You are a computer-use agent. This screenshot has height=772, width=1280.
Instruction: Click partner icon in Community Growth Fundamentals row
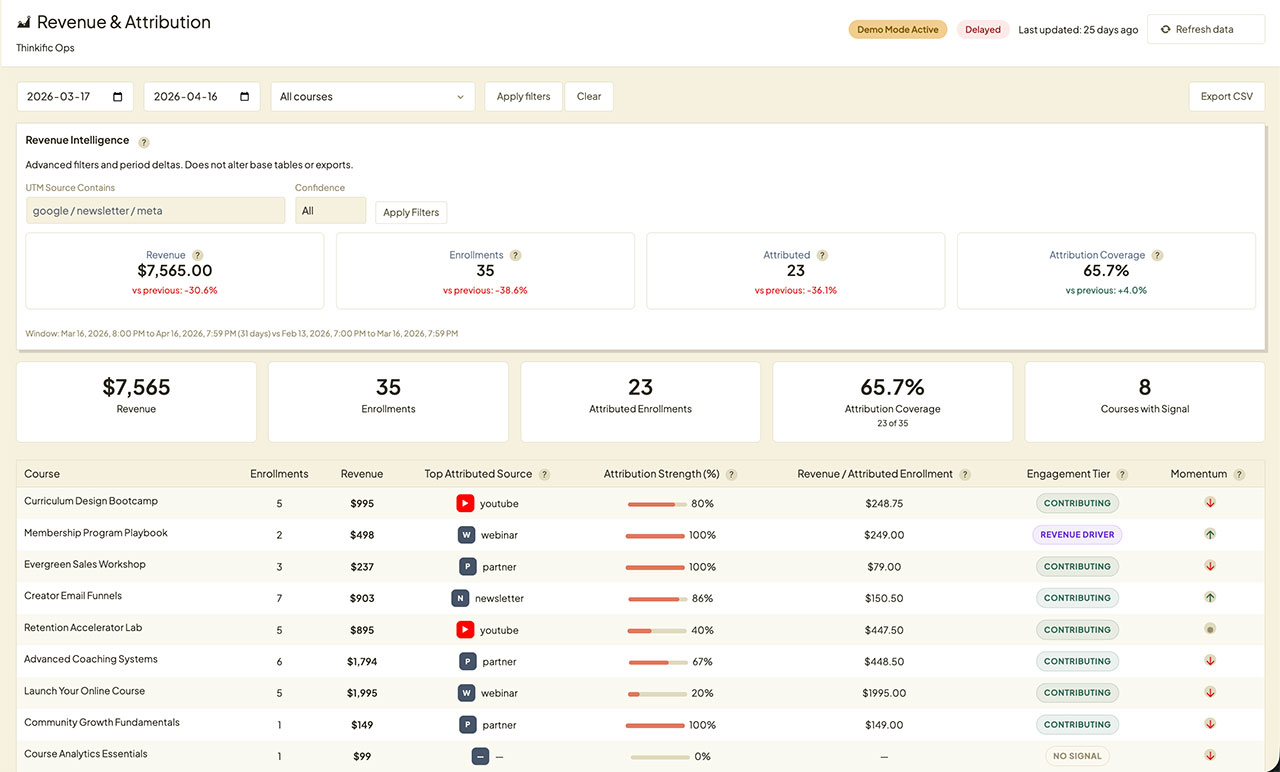[x=467, y=725]
